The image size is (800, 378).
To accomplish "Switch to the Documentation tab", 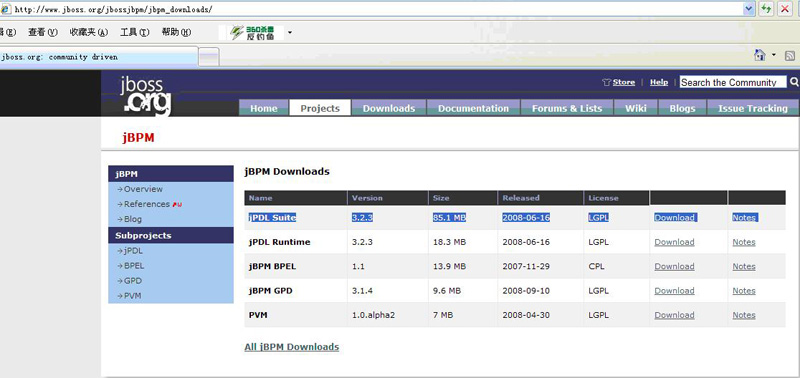I will [x=473, y=108].
